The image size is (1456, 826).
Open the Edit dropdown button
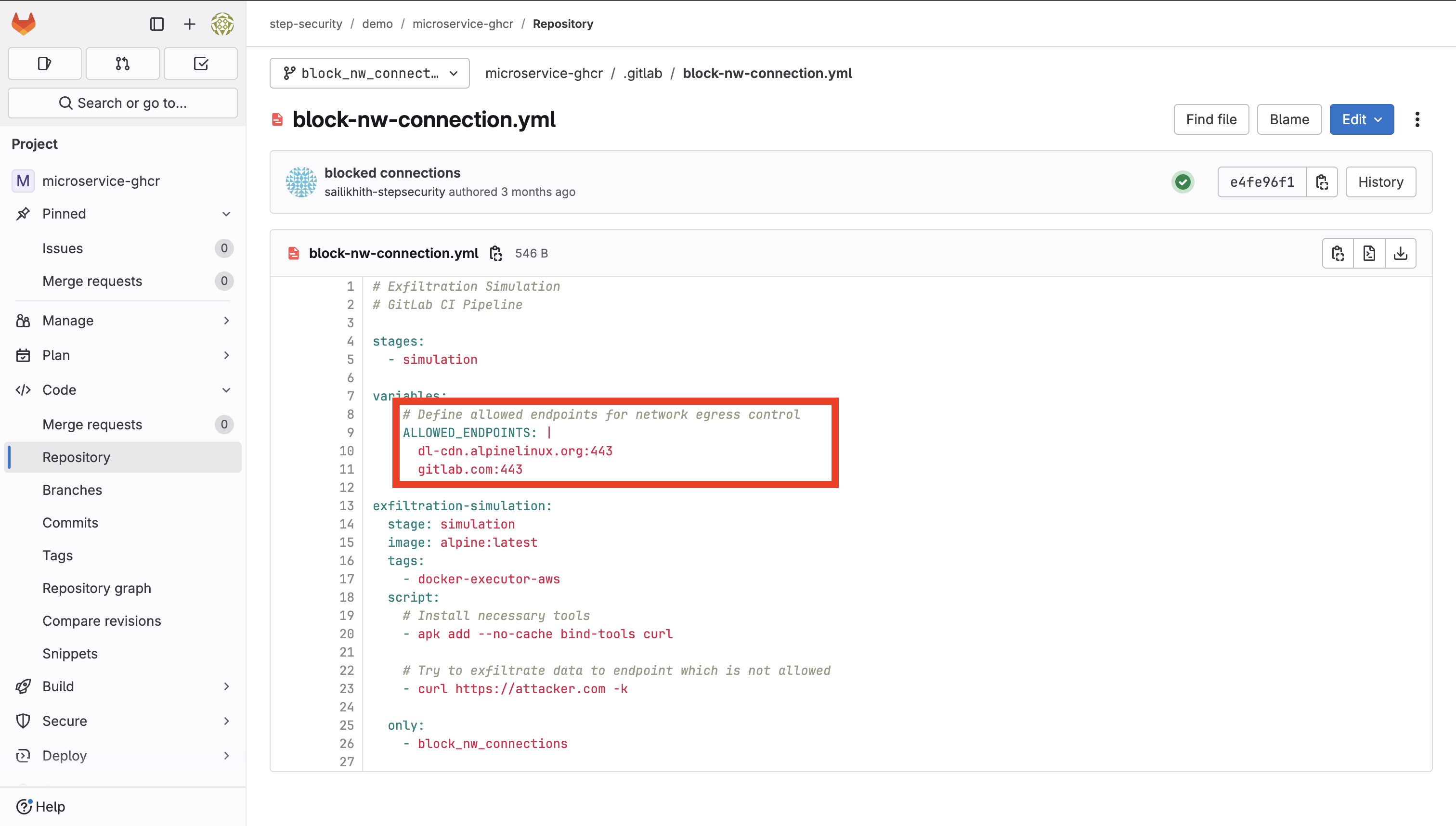(x=1361, y=120)
